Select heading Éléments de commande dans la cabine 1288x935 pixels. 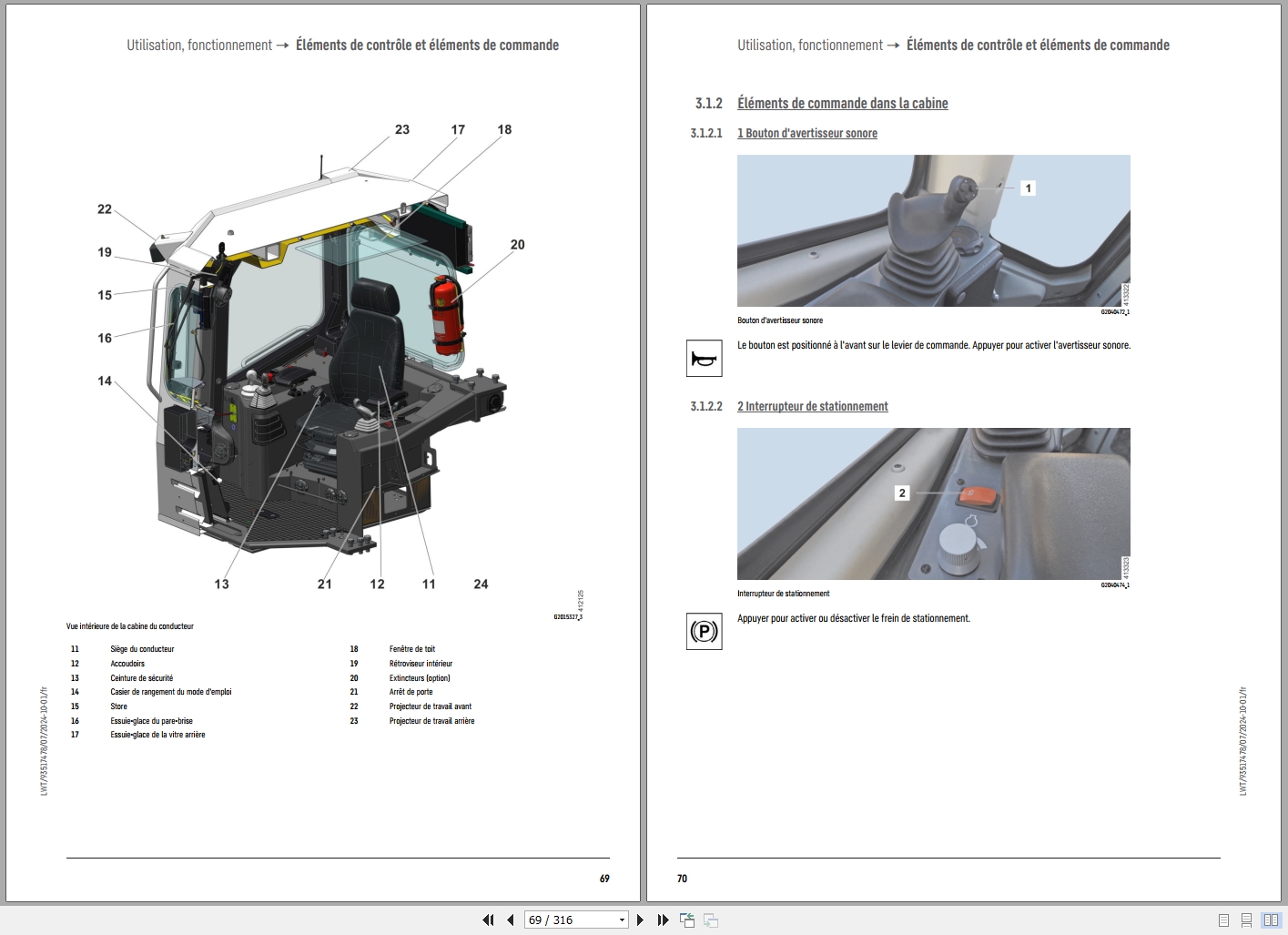tap(843, 103)
